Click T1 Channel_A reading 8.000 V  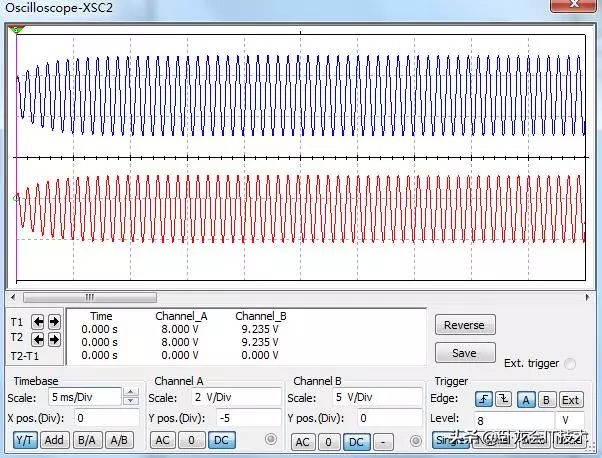tap(180, 329)
